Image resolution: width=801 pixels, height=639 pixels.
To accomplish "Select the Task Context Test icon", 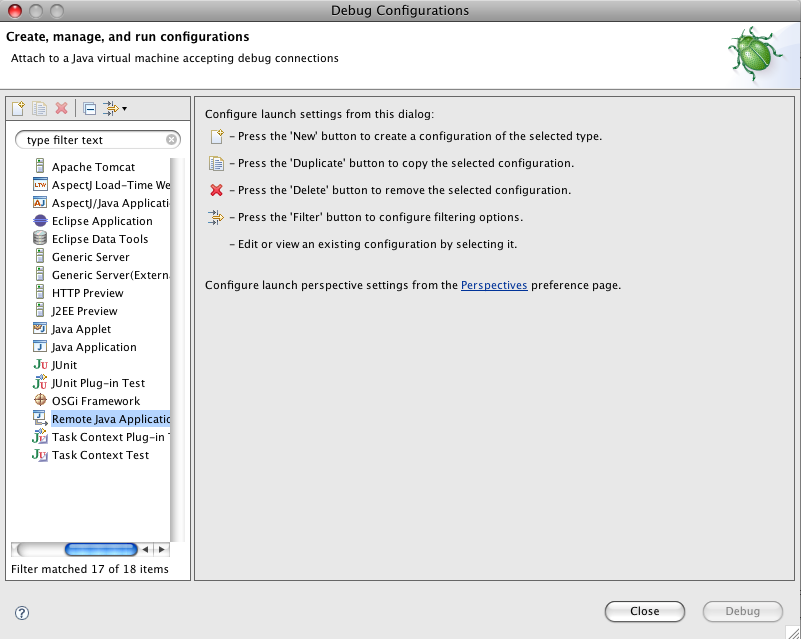I will tap(40, 454).
